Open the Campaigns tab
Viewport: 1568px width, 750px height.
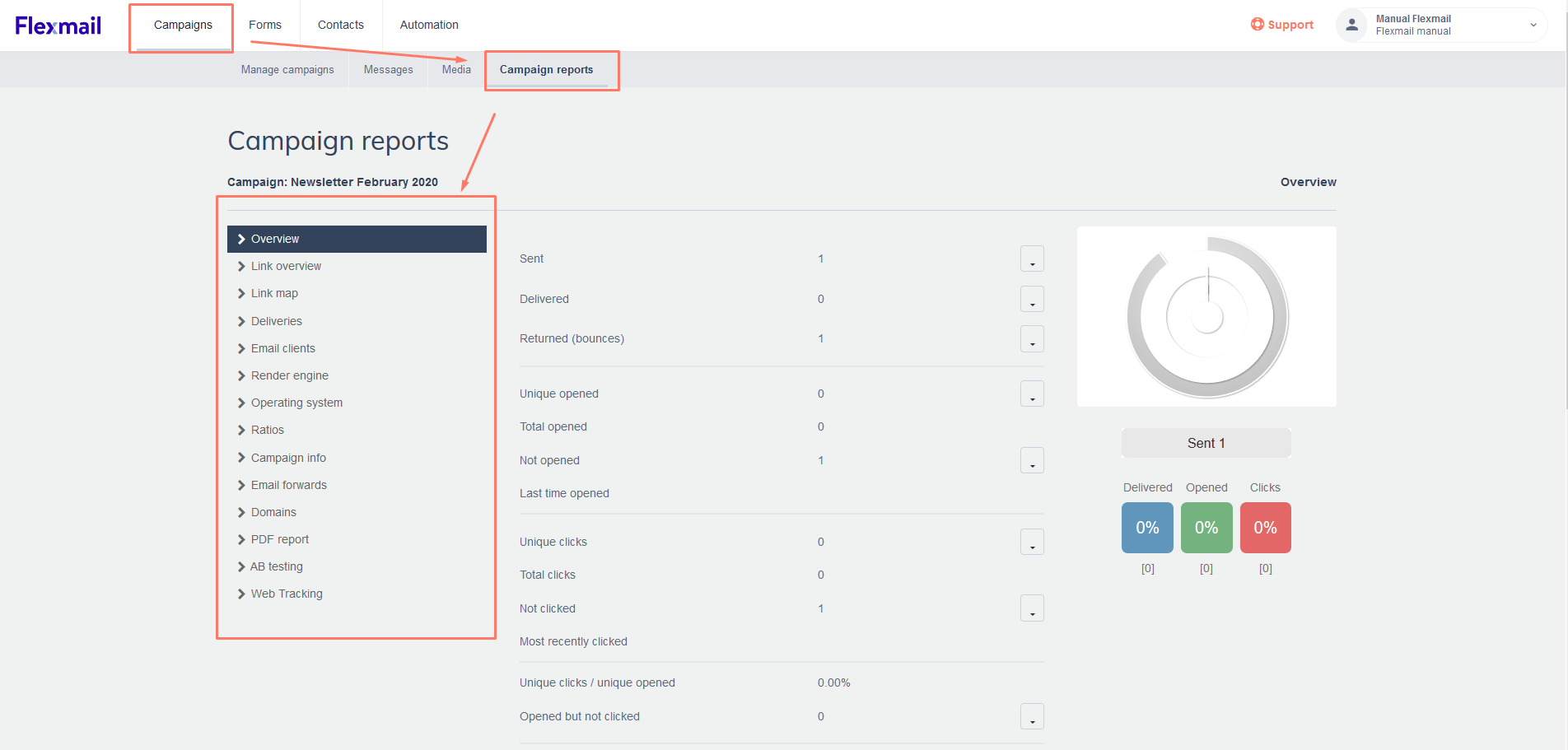[x=183, y=25]
